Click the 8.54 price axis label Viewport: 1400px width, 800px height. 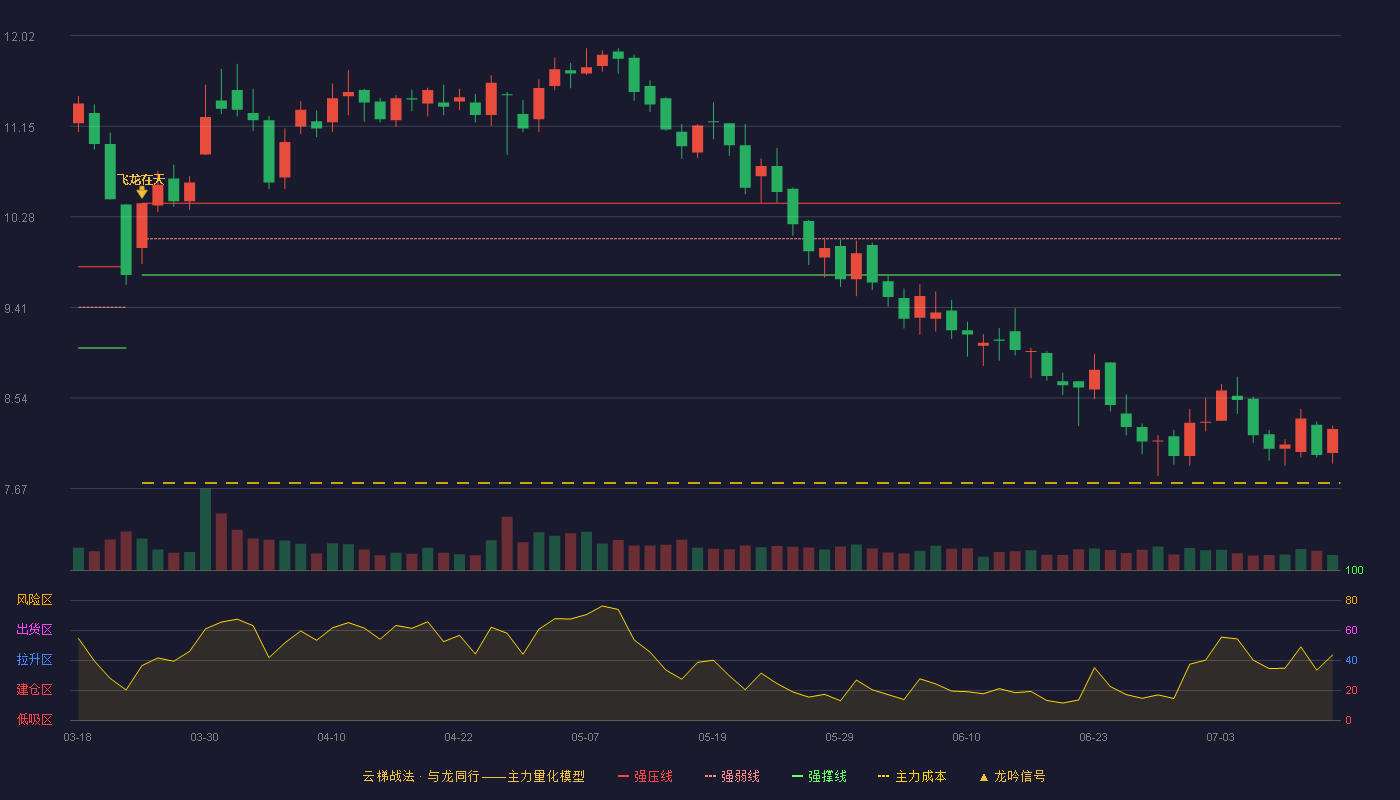coord(16,399)
